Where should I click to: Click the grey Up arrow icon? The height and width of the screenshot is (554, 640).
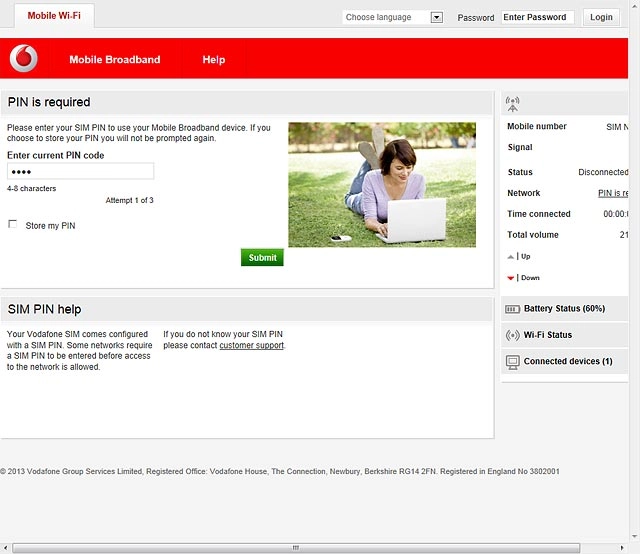pyautogui.click(x=510, y=257)
